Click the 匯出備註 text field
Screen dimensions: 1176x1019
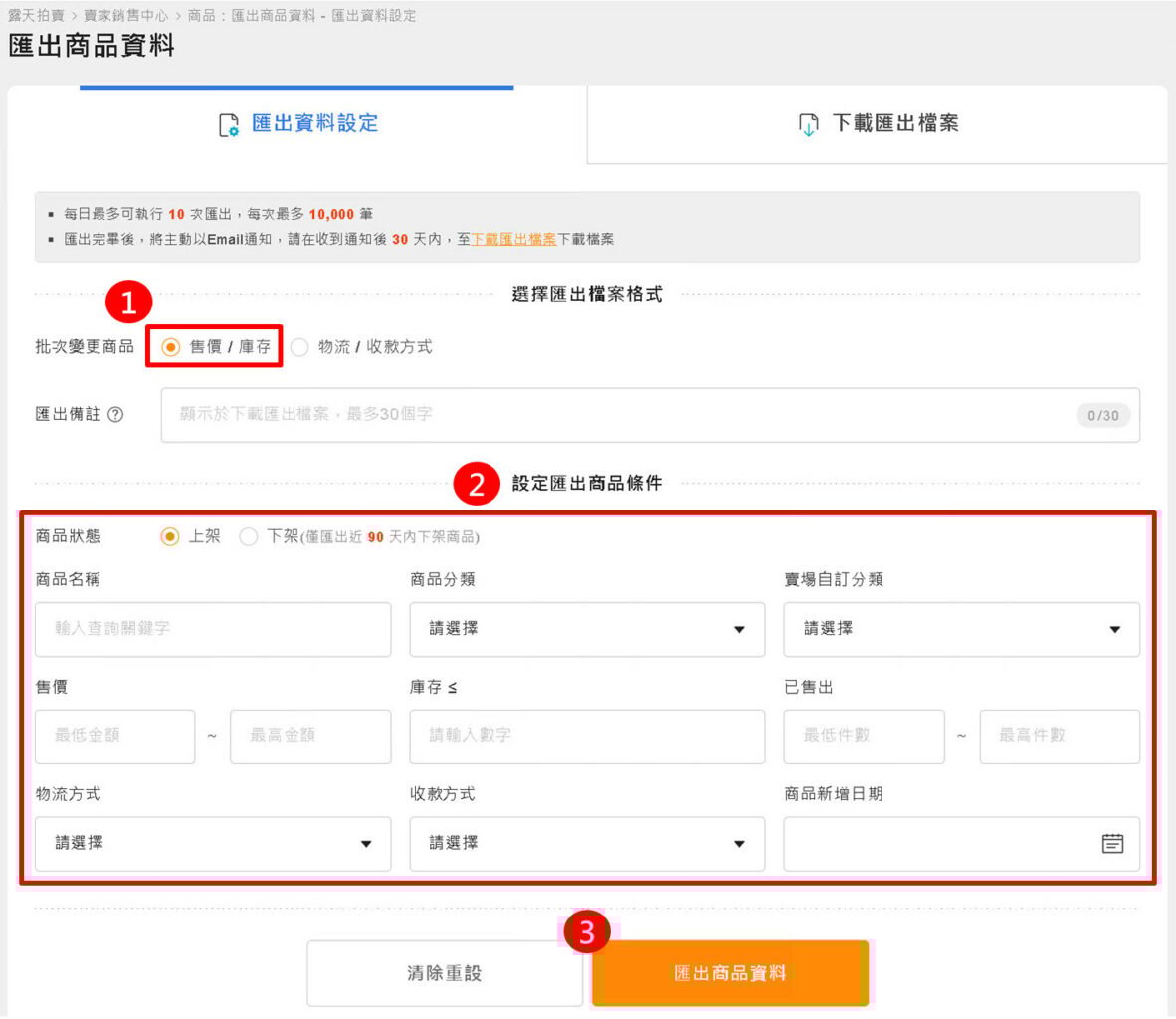coord(617,415)
